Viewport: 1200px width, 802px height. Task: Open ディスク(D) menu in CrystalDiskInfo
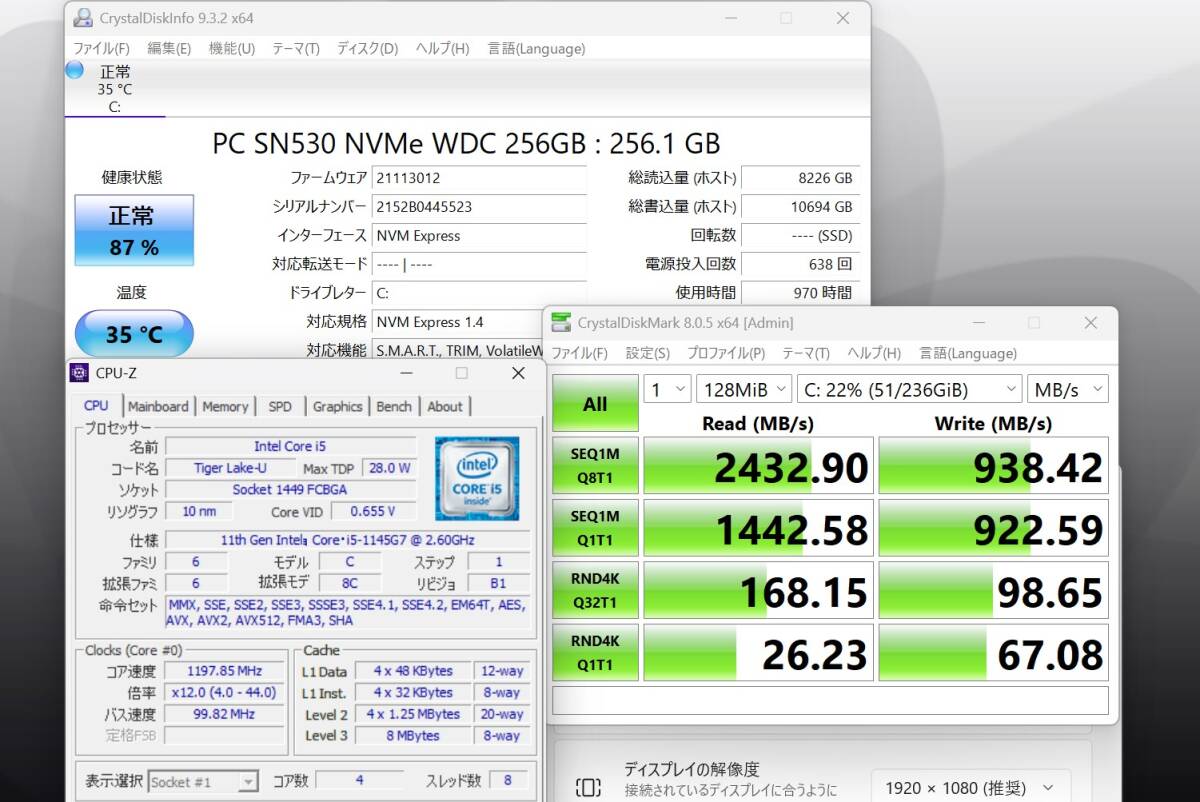click(x=367, y=48)
